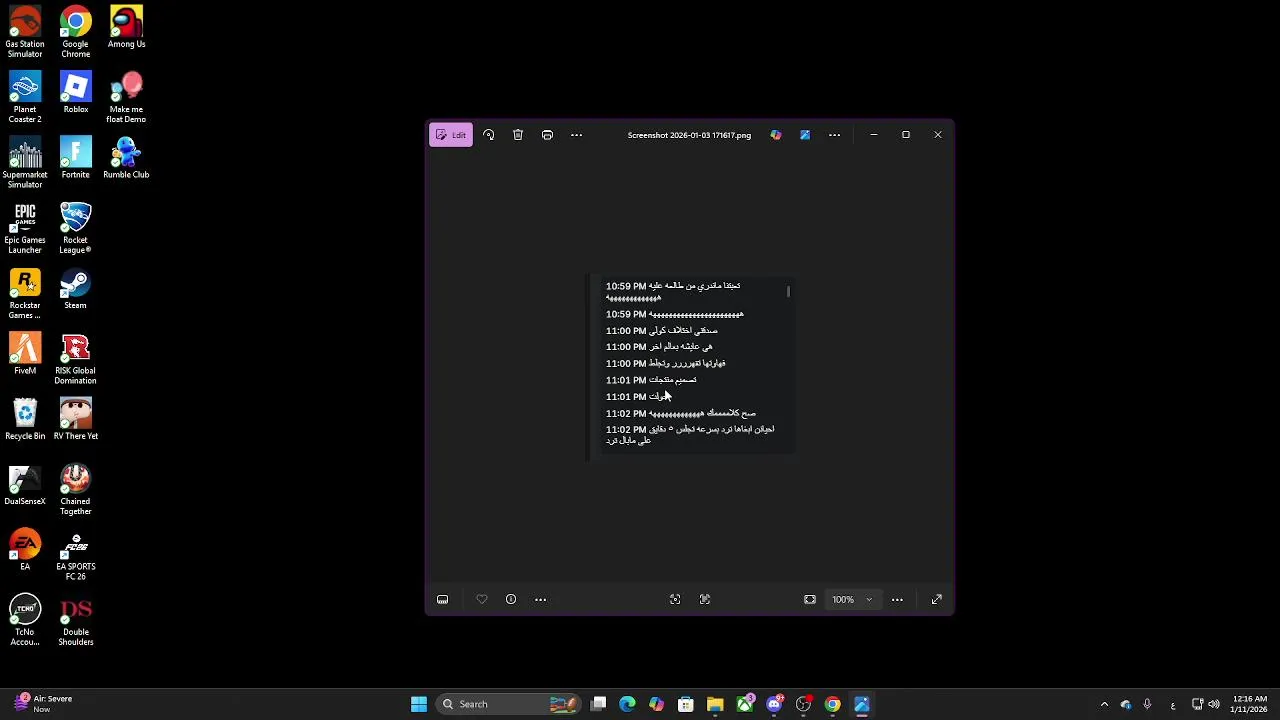Show hidden system tray icons
Image resolution: width=1280 pixels, height=720 pixels.
click(1104, 704)
